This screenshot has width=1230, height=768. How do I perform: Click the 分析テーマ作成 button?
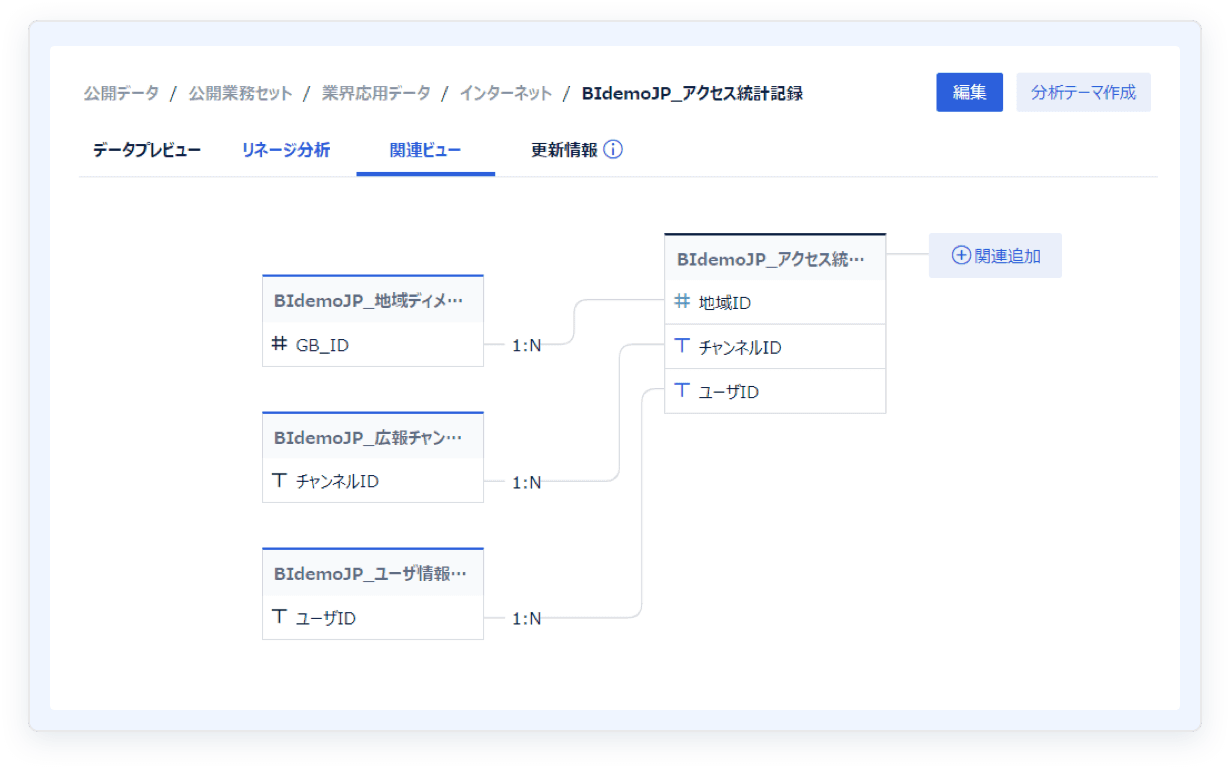tap(1083, 92)
